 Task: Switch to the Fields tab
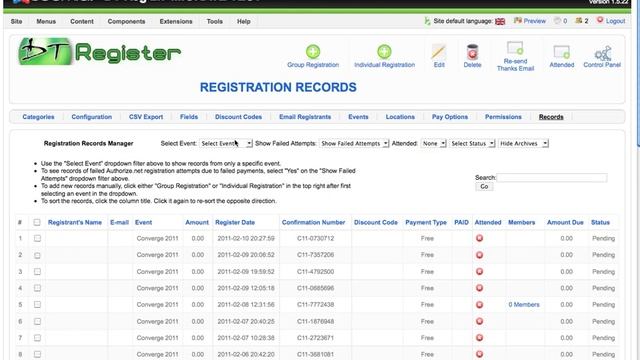[x=189, y=117]
